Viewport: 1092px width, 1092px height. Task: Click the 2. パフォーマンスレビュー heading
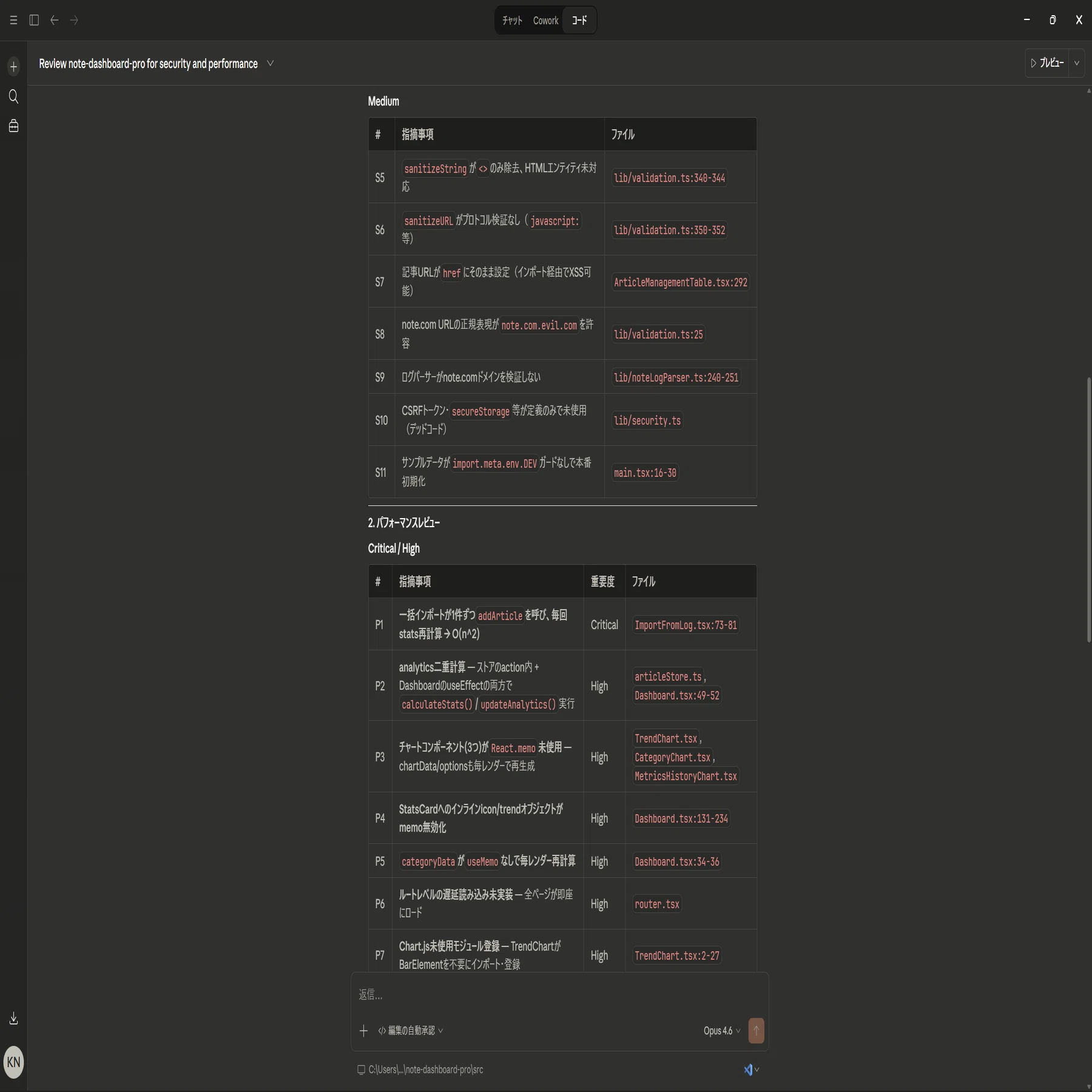[x=404, y=522]
